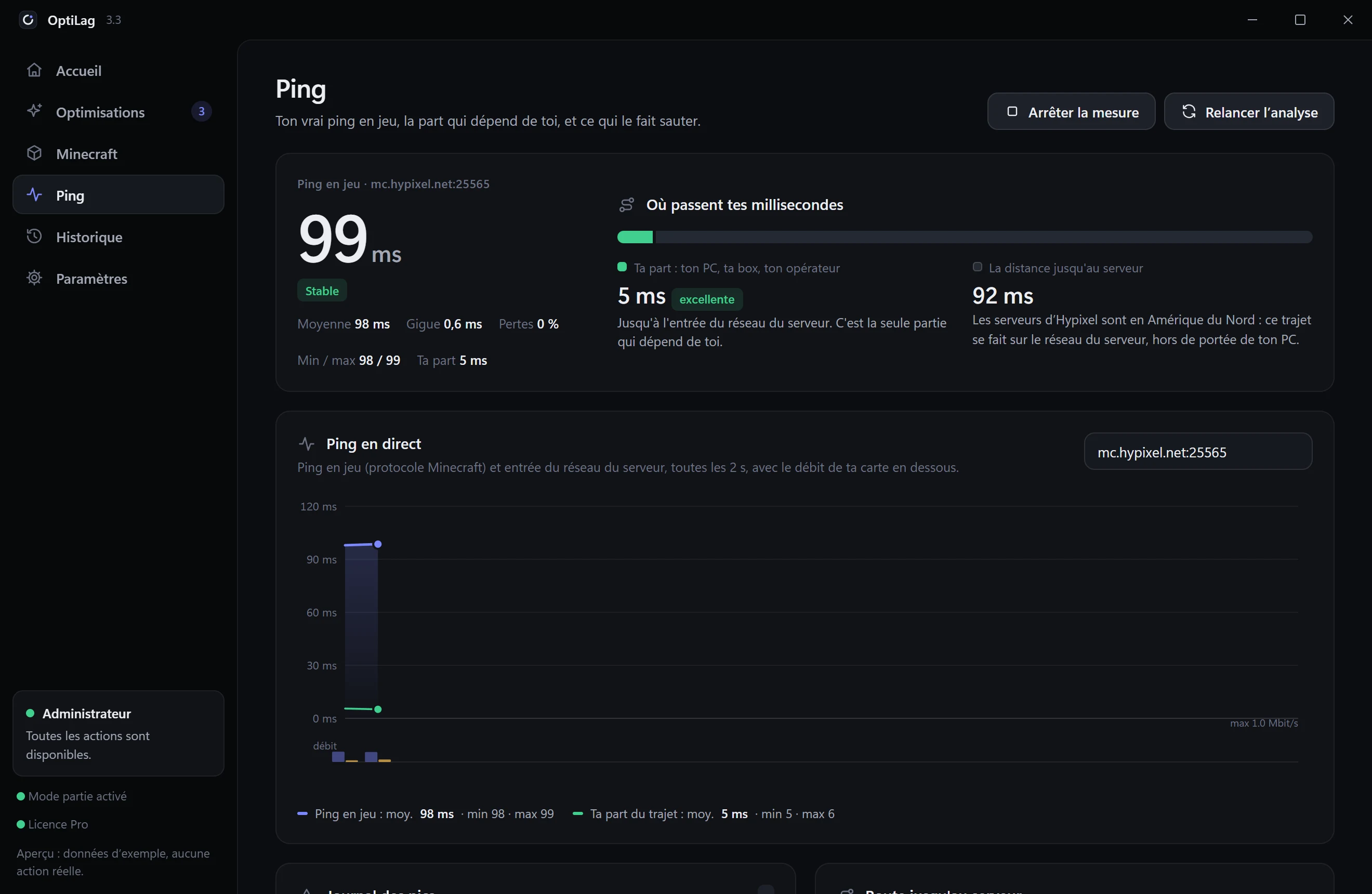
Task: Open the Historique page
Action: [118, 236]
